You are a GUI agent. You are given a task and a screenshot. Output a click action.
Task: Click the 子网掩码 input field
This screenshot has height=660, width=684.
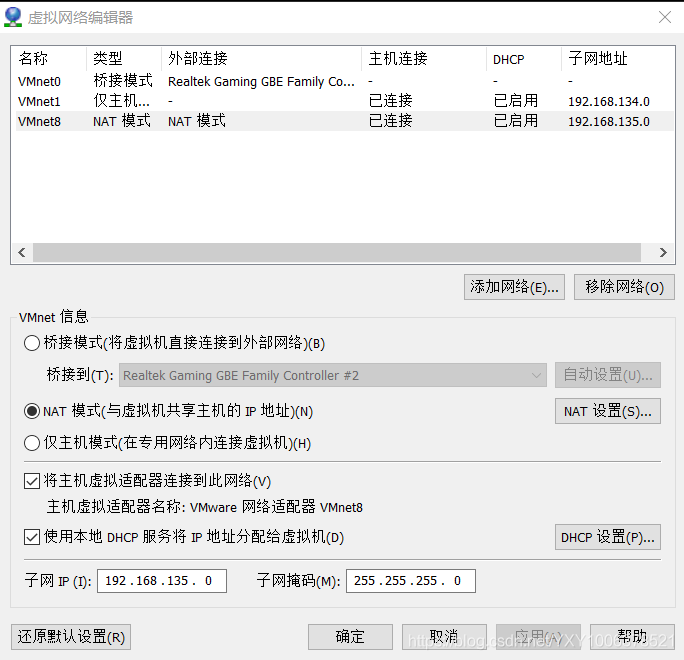tap(411, 581)
